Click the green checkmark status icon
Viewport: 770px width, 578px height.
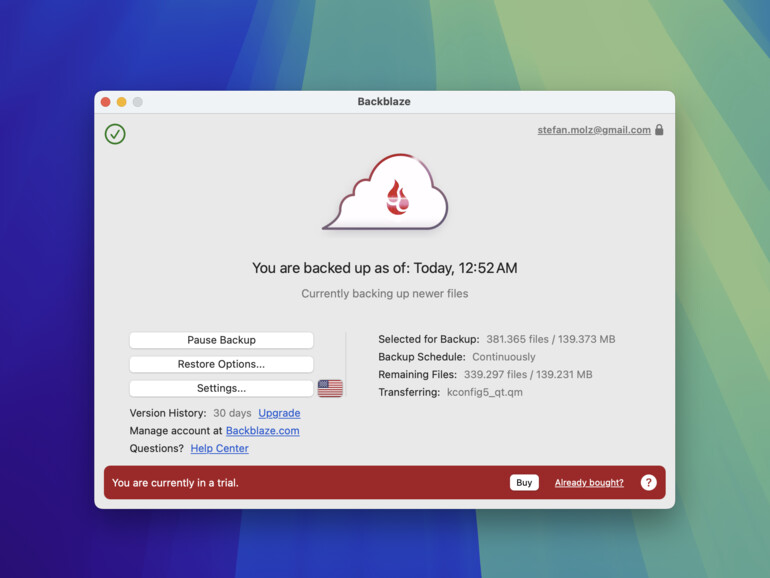[x=115, y=134]
